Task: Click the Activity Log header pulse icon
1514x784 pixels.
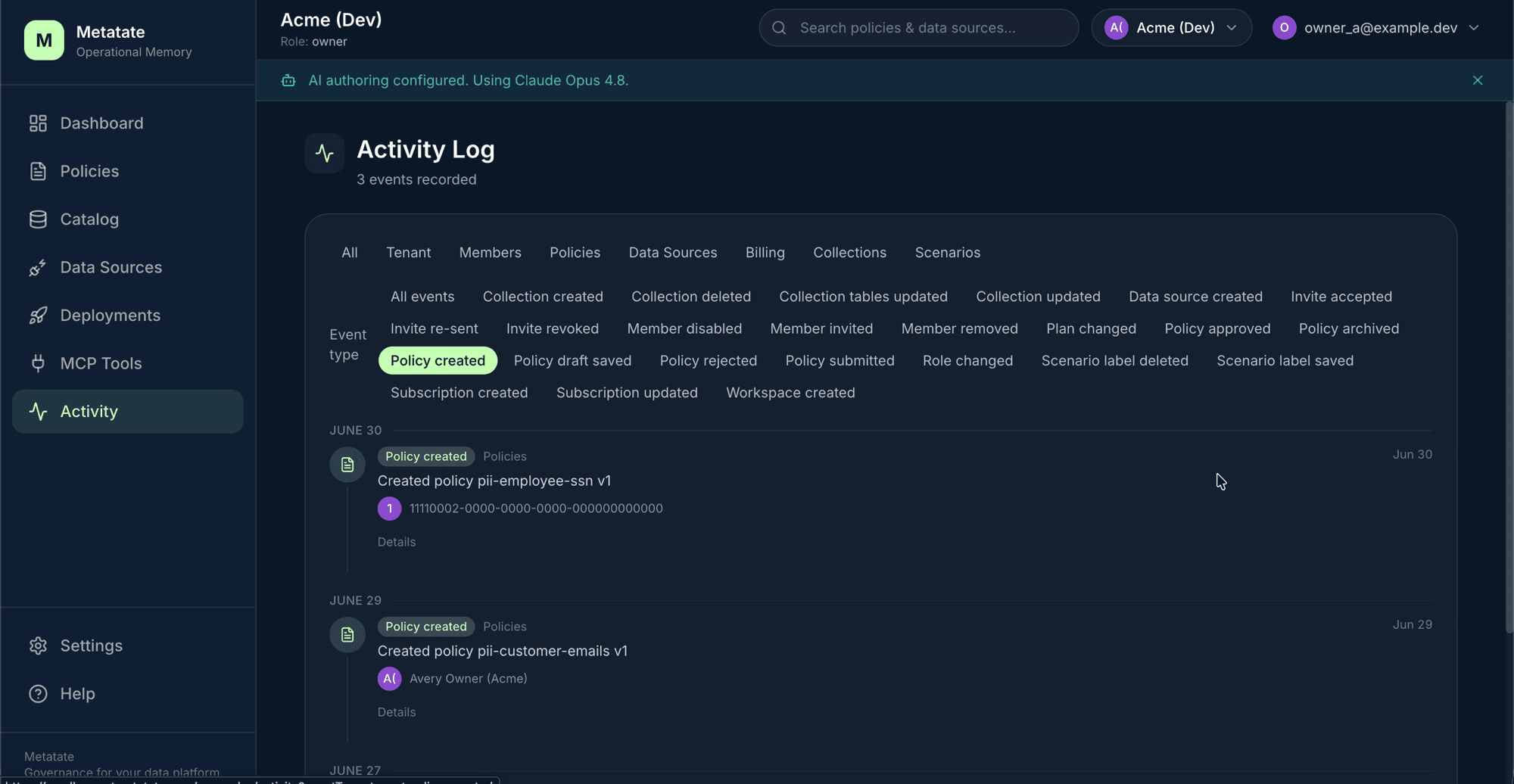Action: [x=325, y=153]
